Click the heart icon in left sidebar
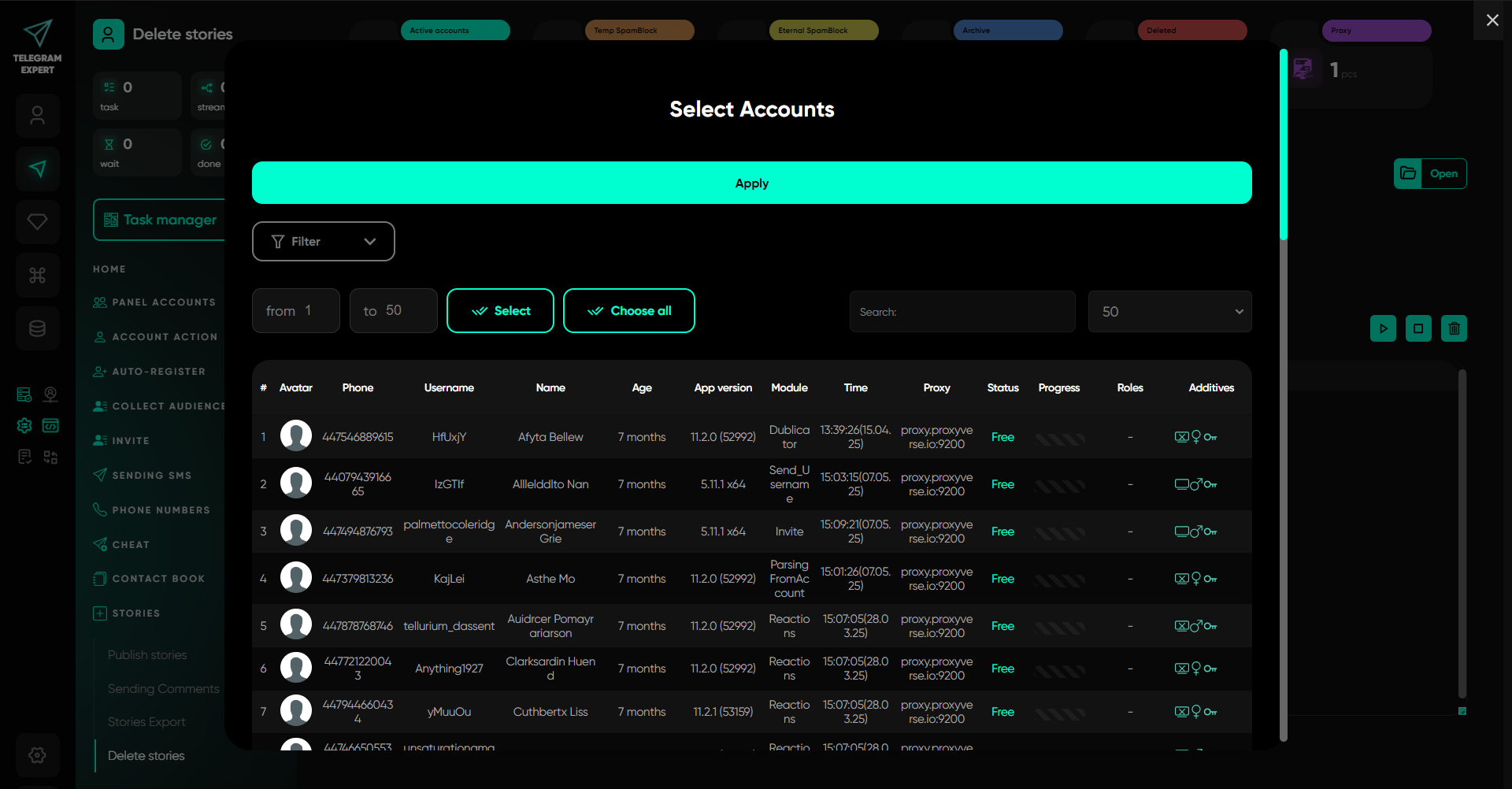The image size is (1512, 789). point(37,222)
